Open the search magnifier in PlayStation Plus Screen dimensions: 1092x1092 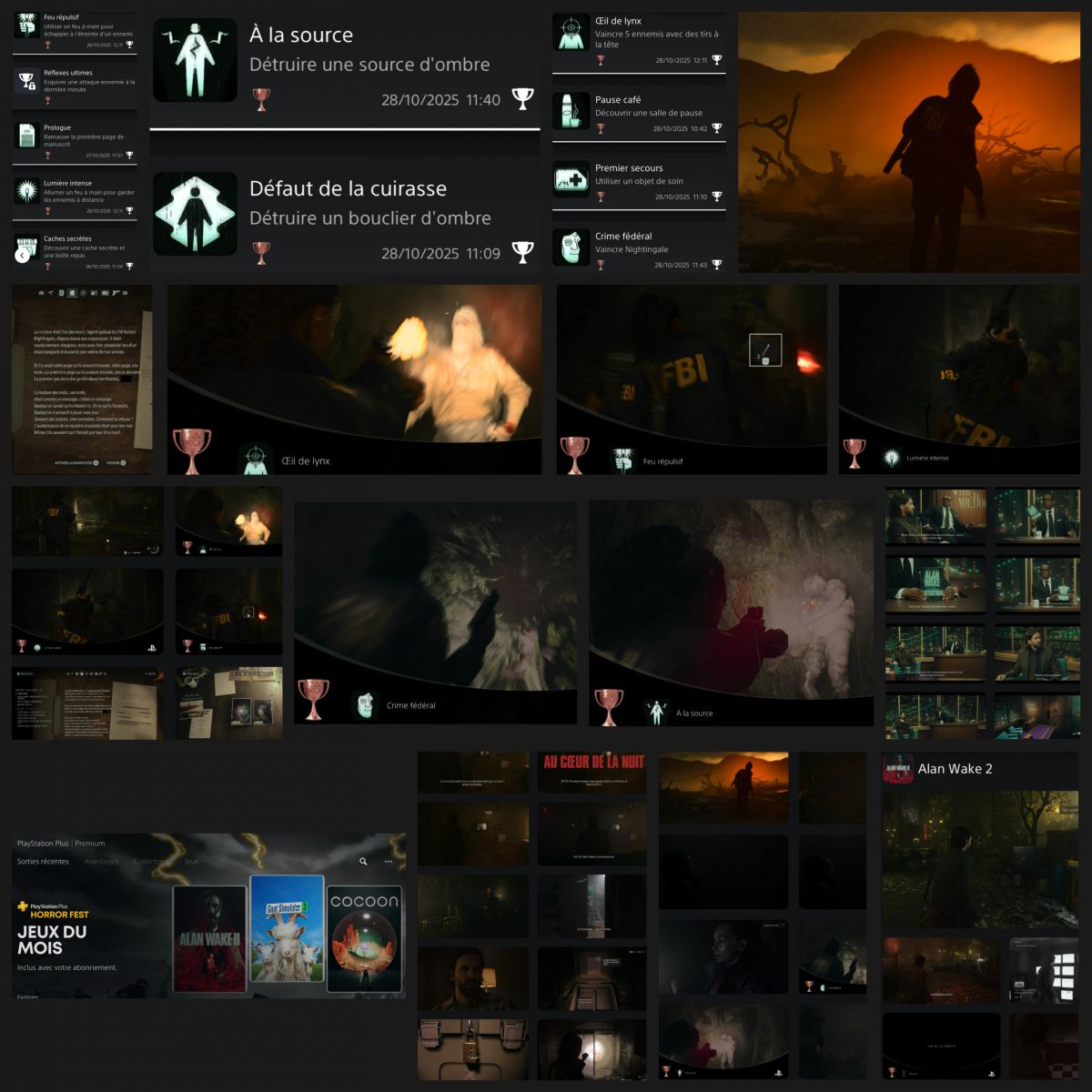[x=363, y=861]
